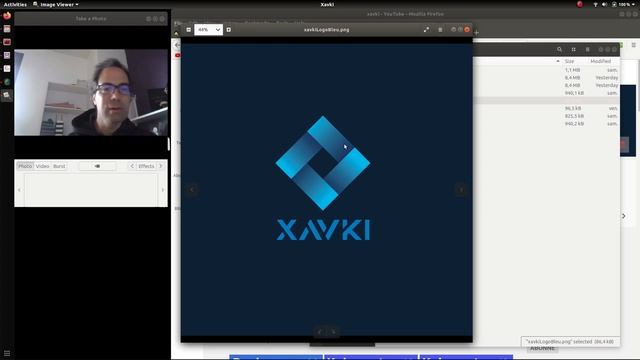The width and height of the screenshot is (640, 360).
Task: Sort by Modified column in Files
Action: (x=600, y=61)
